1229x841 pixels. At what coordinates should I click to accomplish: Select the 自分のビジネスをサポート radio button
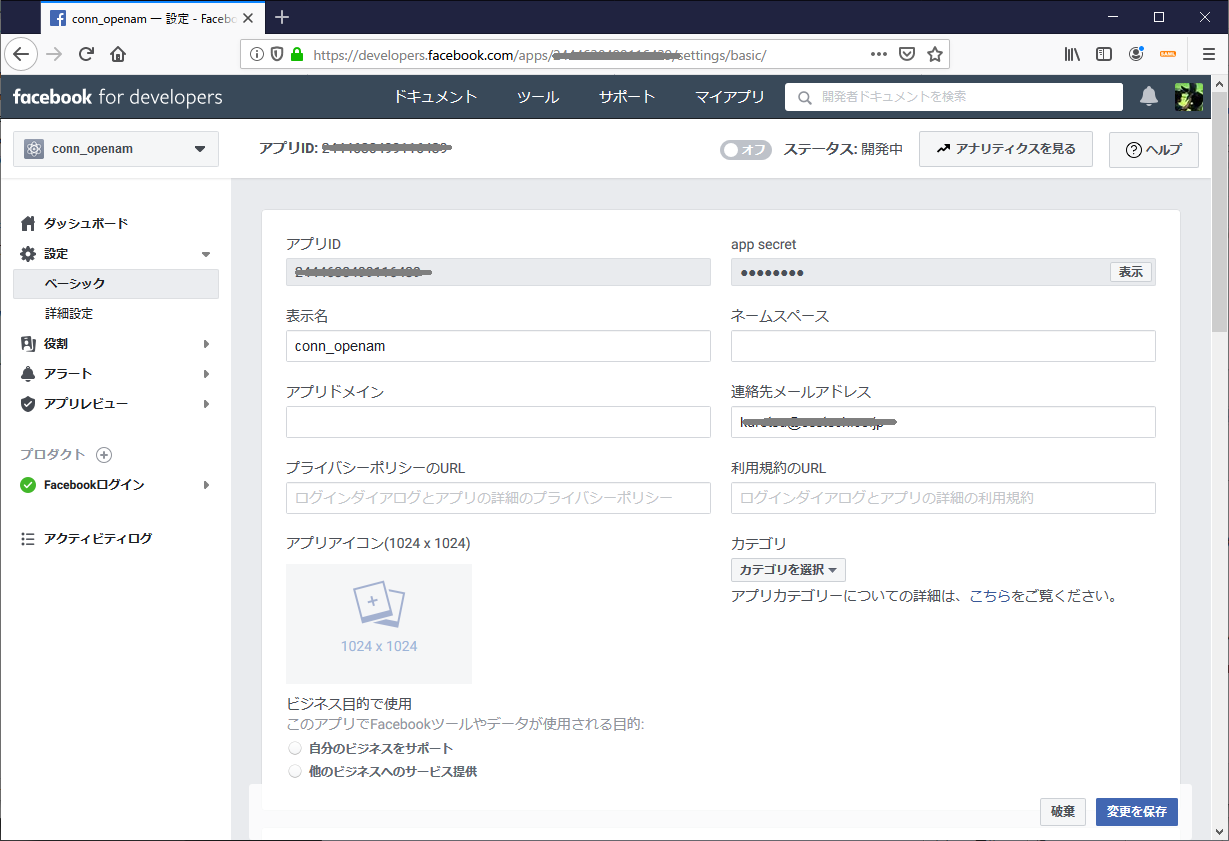point(295,747)
